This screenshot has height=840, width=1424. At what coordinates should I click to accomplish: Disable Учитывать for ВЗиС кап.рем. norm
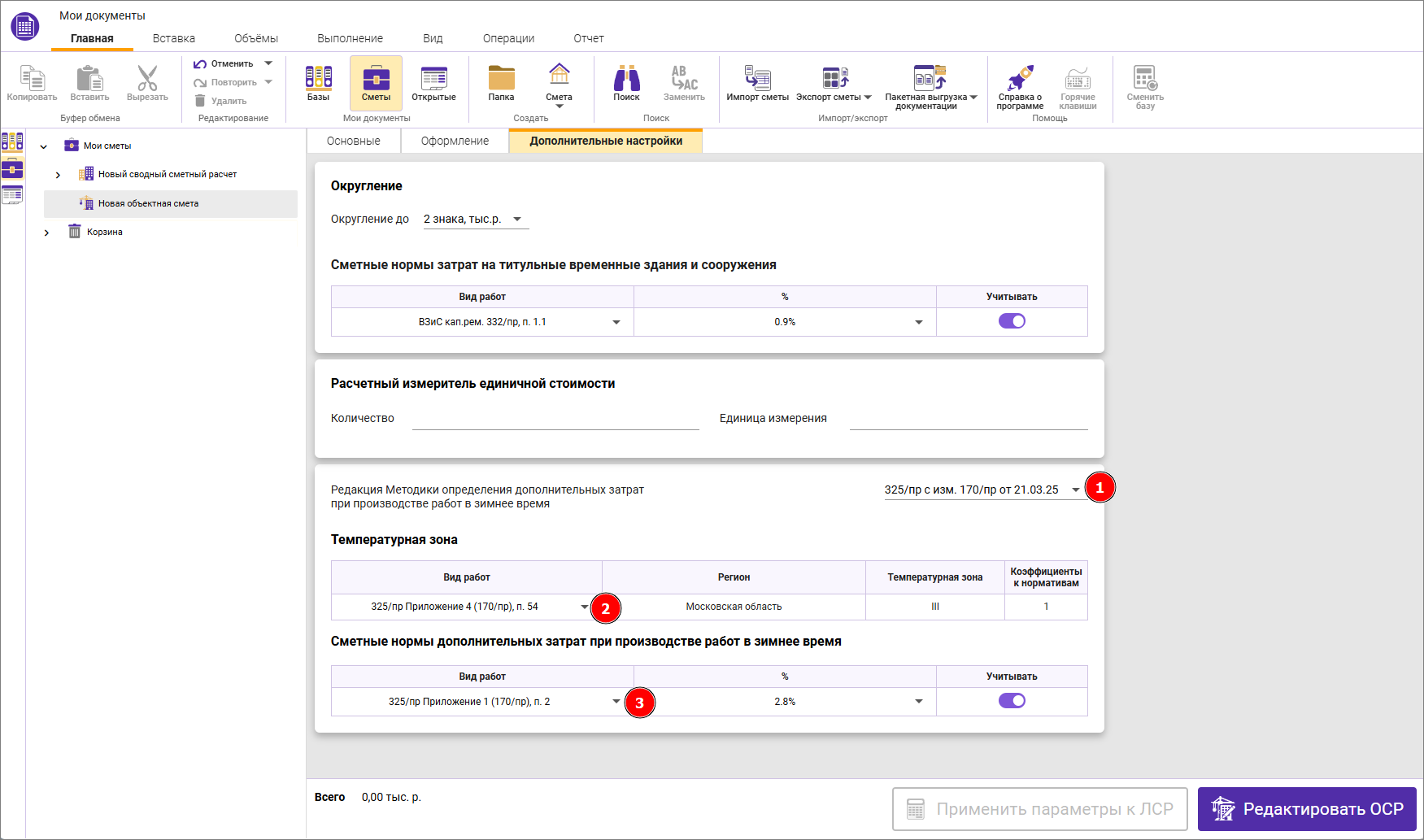[x=1012, y=321]
